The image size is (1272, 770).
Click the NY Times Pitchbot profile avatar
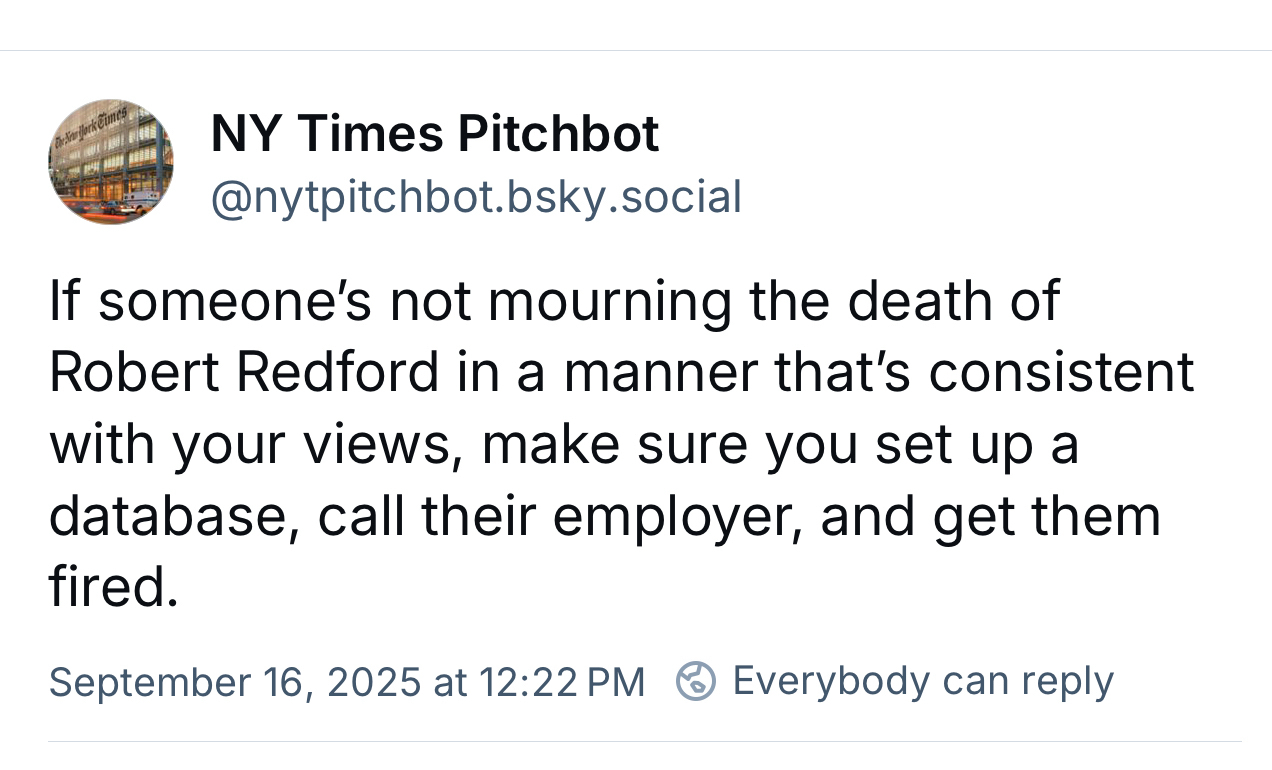coord(111,162)
